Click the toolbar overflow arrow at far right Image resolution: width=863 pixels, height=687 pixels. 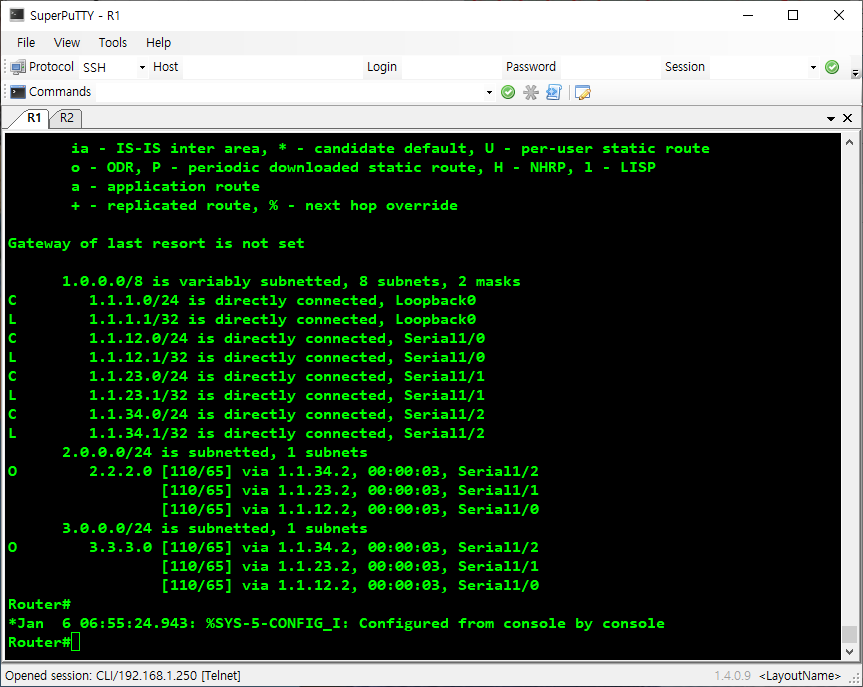855,73
